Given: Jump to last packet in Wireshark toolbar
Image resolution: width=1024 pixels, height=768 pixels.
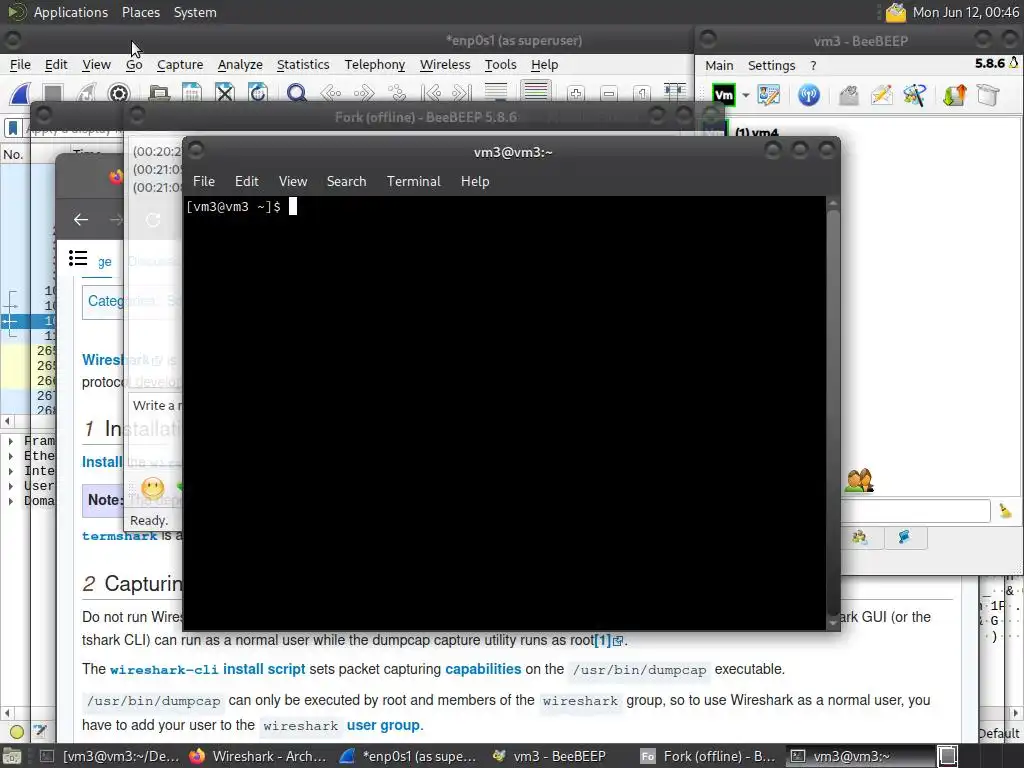Looking at the screenshot, I should point(462,93).
